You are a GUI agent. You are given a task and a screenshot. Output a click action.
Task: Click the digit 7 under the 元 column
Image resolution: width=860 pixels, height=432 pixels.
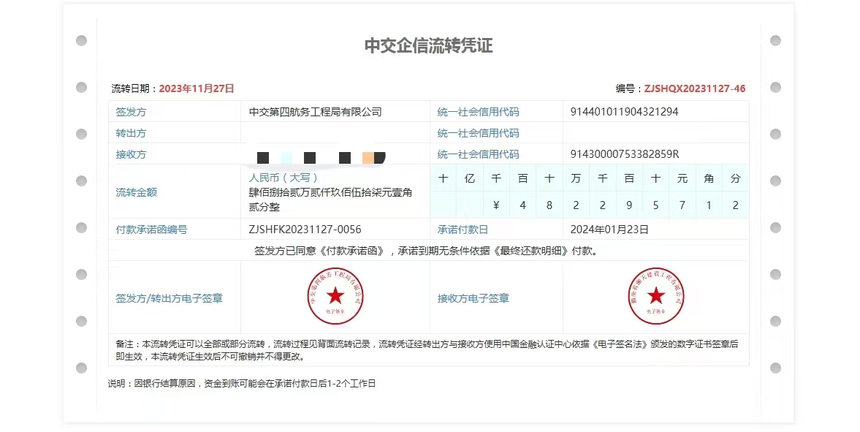coord(682,205)
